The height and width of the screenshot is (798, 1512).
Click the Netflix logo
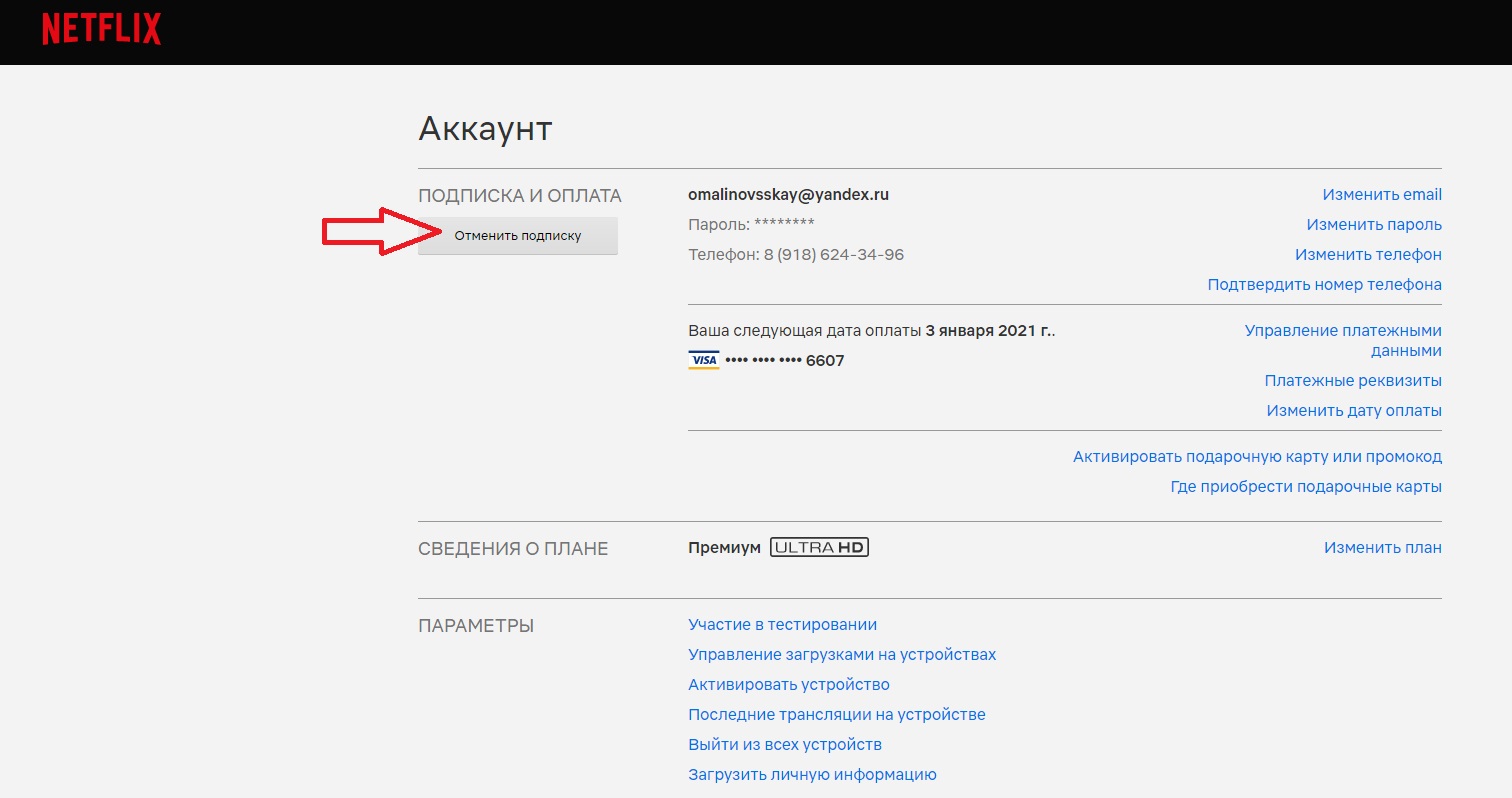(101, 29)
